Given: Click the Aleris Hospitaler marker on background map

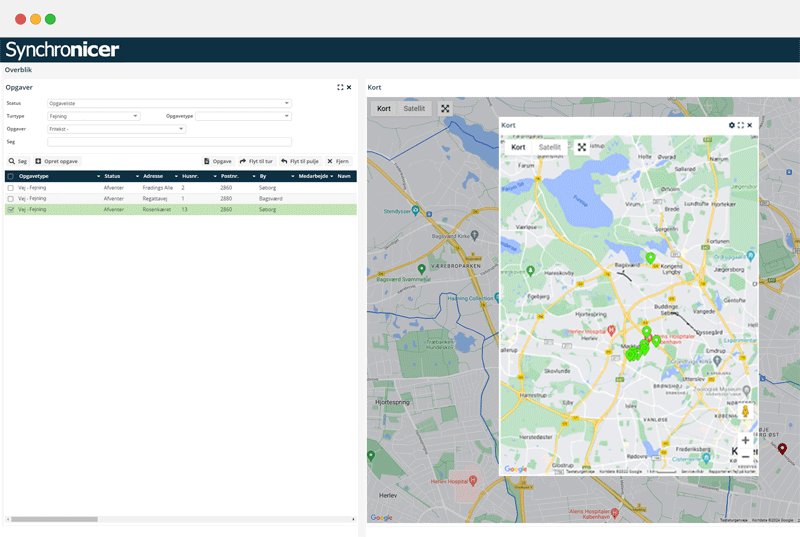Looking at the screenshot, I should point(615,512).
